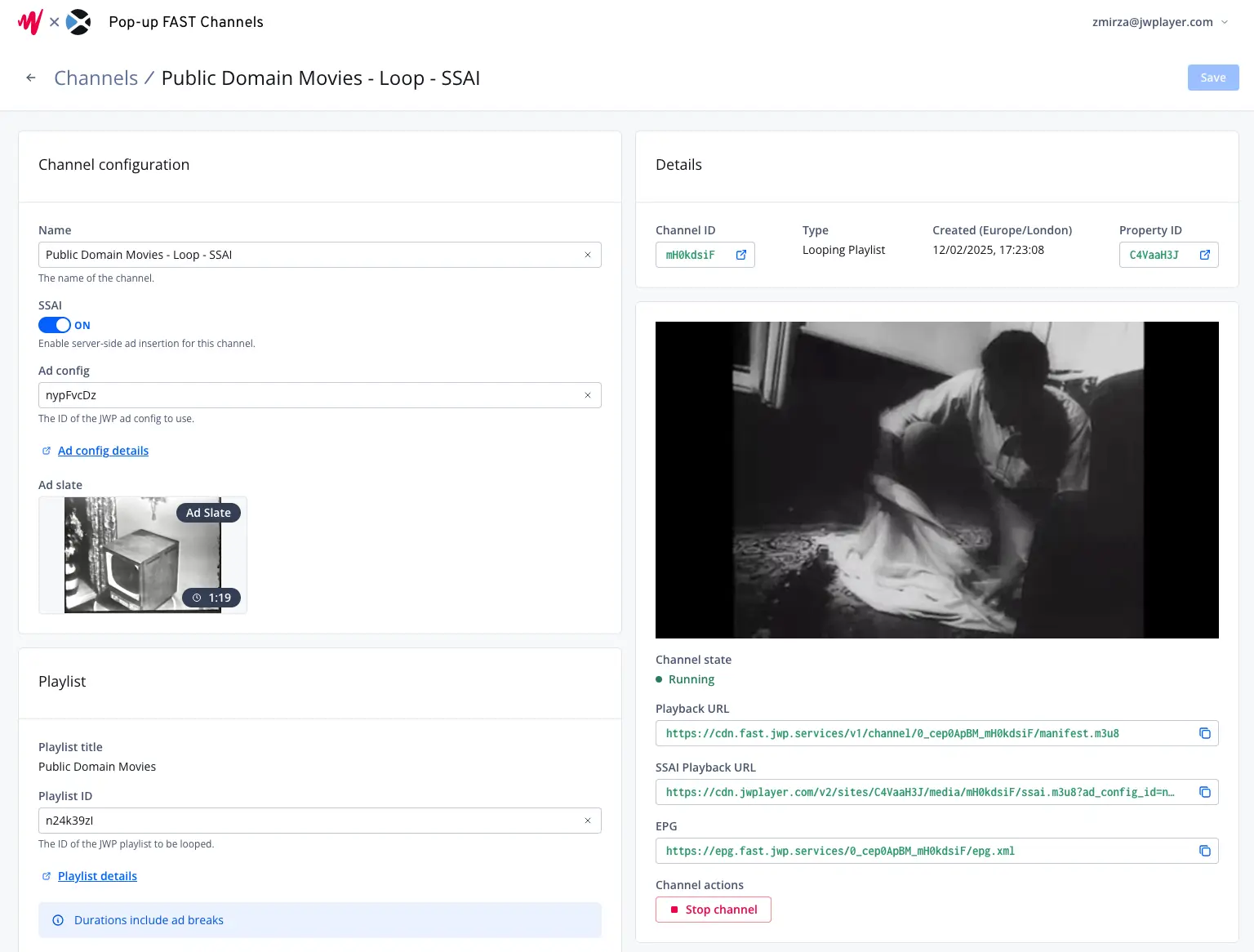Copy the SSAI Playback URL
Screen dimensions: 1254x952
(1205, 792)
